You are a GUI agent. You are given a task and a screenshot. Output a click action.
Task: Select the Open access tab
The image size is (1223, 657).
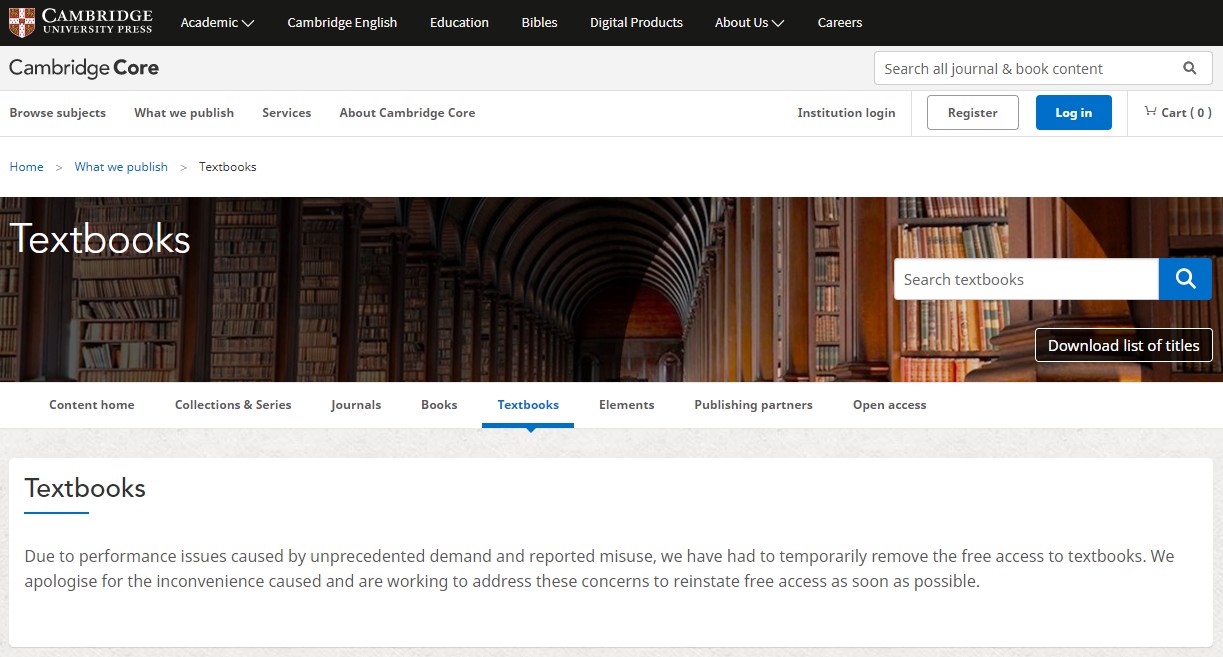(x=889, y=405)
